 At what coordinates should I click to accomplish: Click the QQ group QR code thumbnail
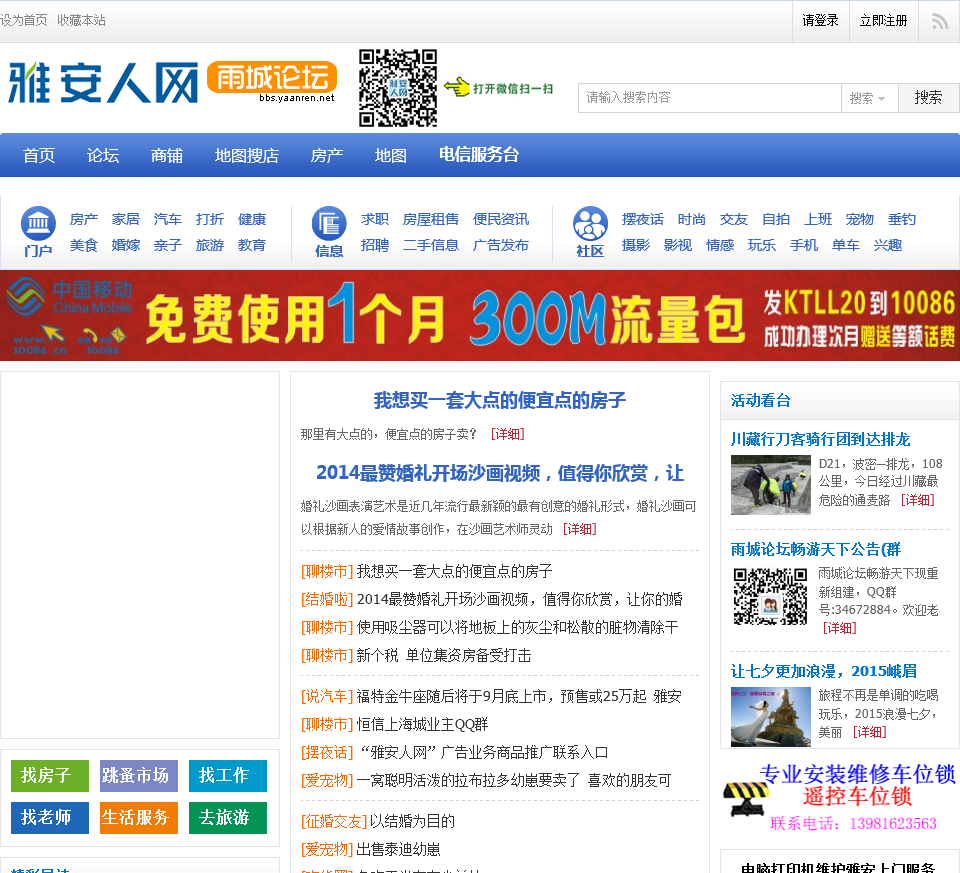coord(770,596)
